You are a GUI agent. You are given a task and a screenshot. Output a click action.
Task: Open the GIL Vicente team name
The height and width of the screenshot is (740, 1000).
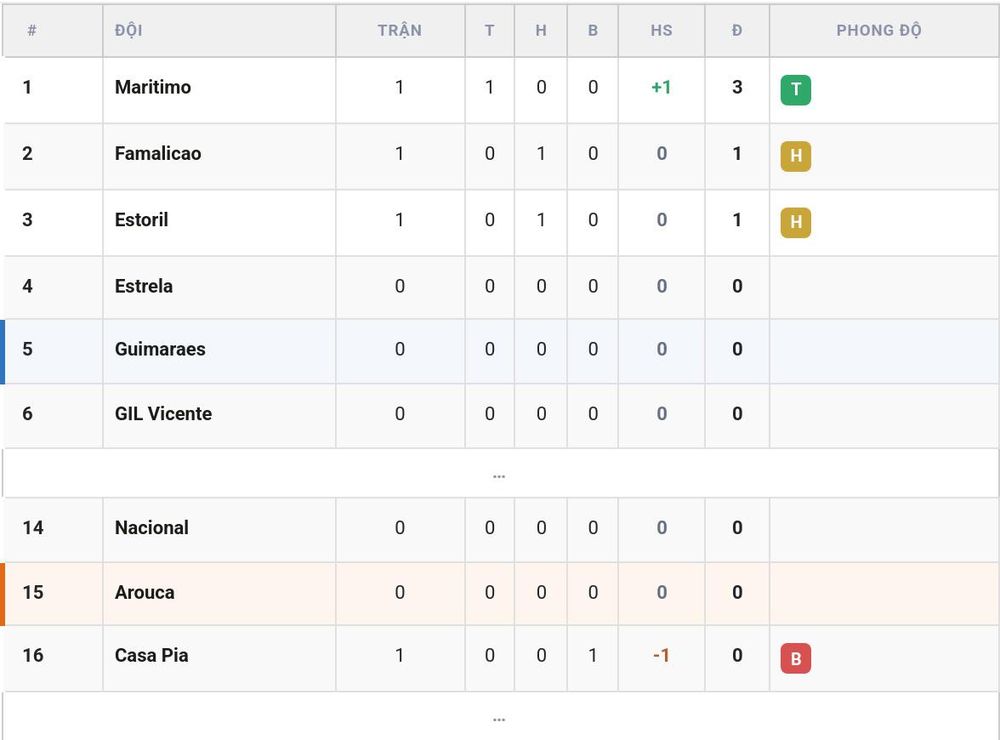coord(163,413)
